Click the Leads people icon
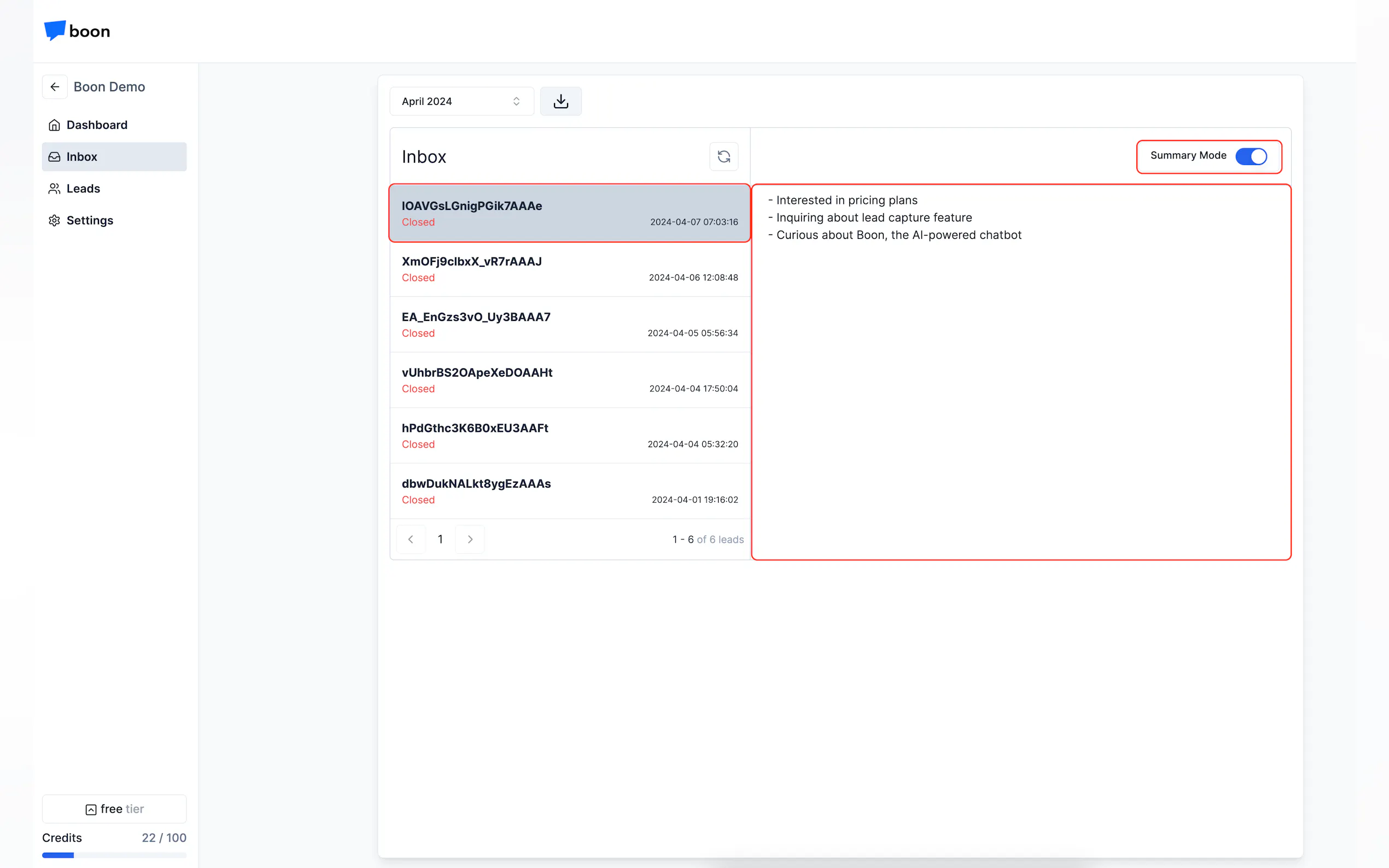The width and height of the screenshot is (1389, 868). click(x=55, y=189)
